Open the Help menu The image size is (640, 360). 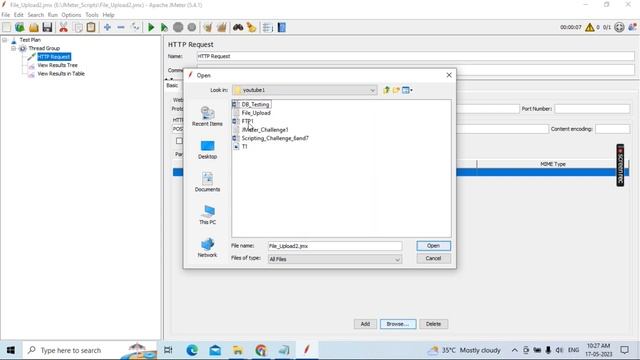[108, 15]
